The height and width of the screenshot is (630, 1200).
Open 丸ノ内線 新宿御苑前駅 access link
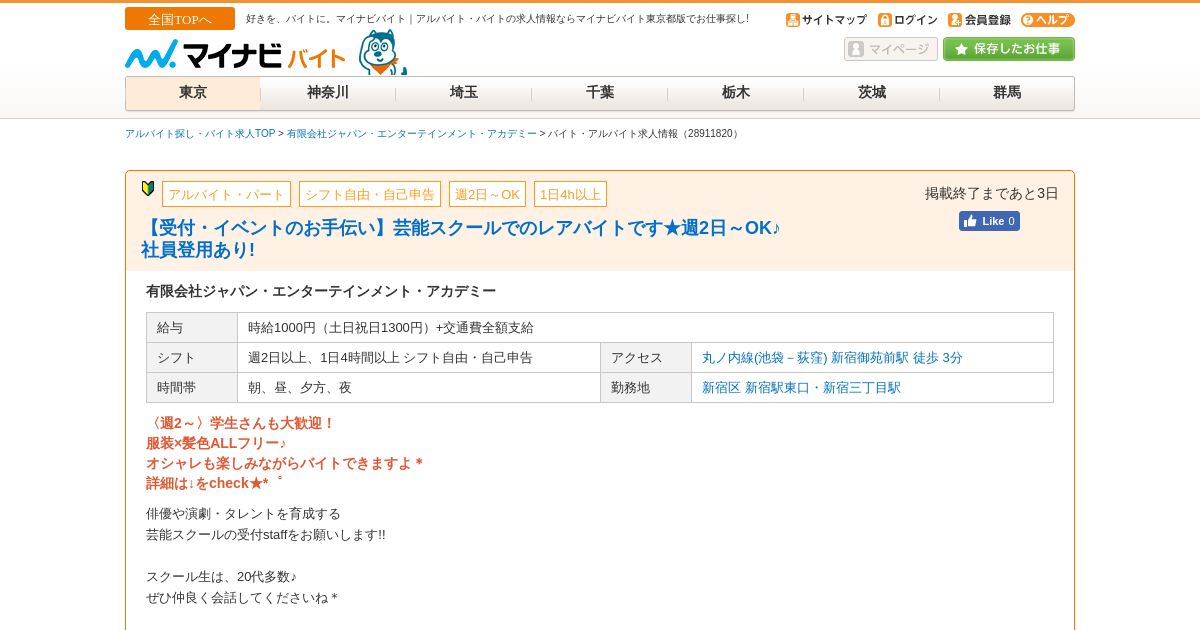click(832, 358)
